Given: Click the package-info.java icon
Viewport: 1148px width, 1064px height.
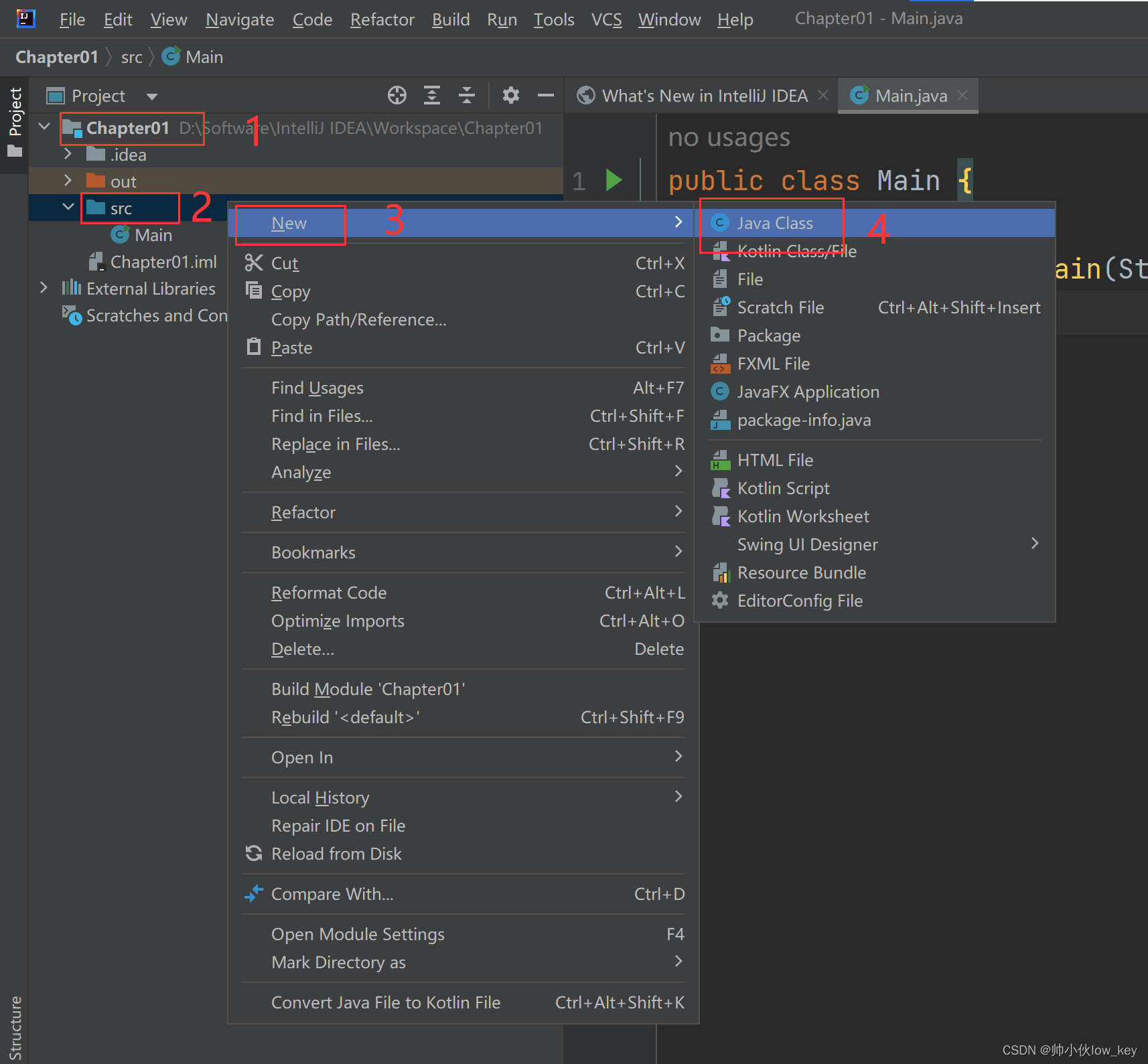Looking at the screenshot, I should [720, 420].
